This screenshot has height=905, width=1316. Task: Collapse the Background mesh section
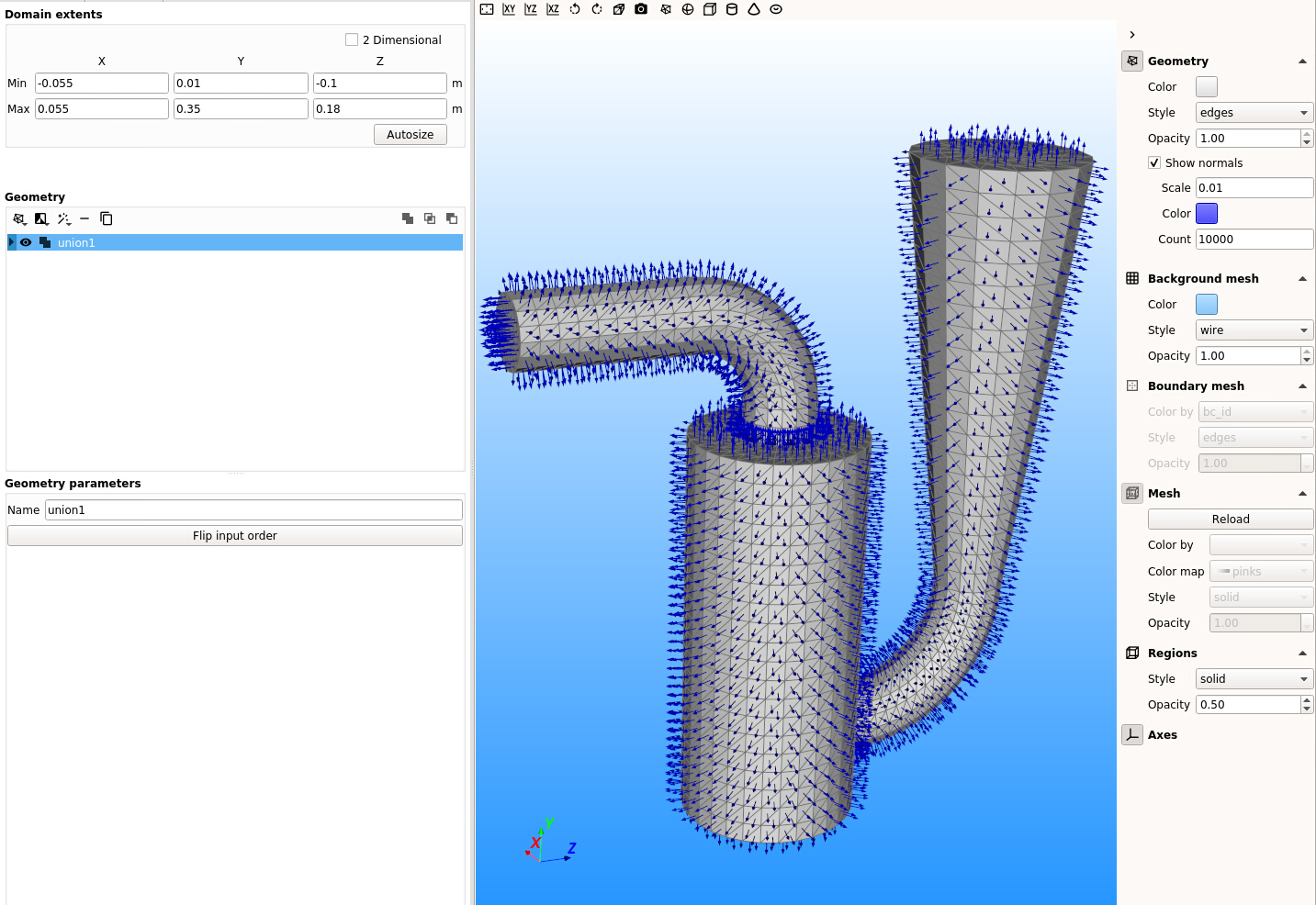pyautogui.click(x=1301, y=279)
